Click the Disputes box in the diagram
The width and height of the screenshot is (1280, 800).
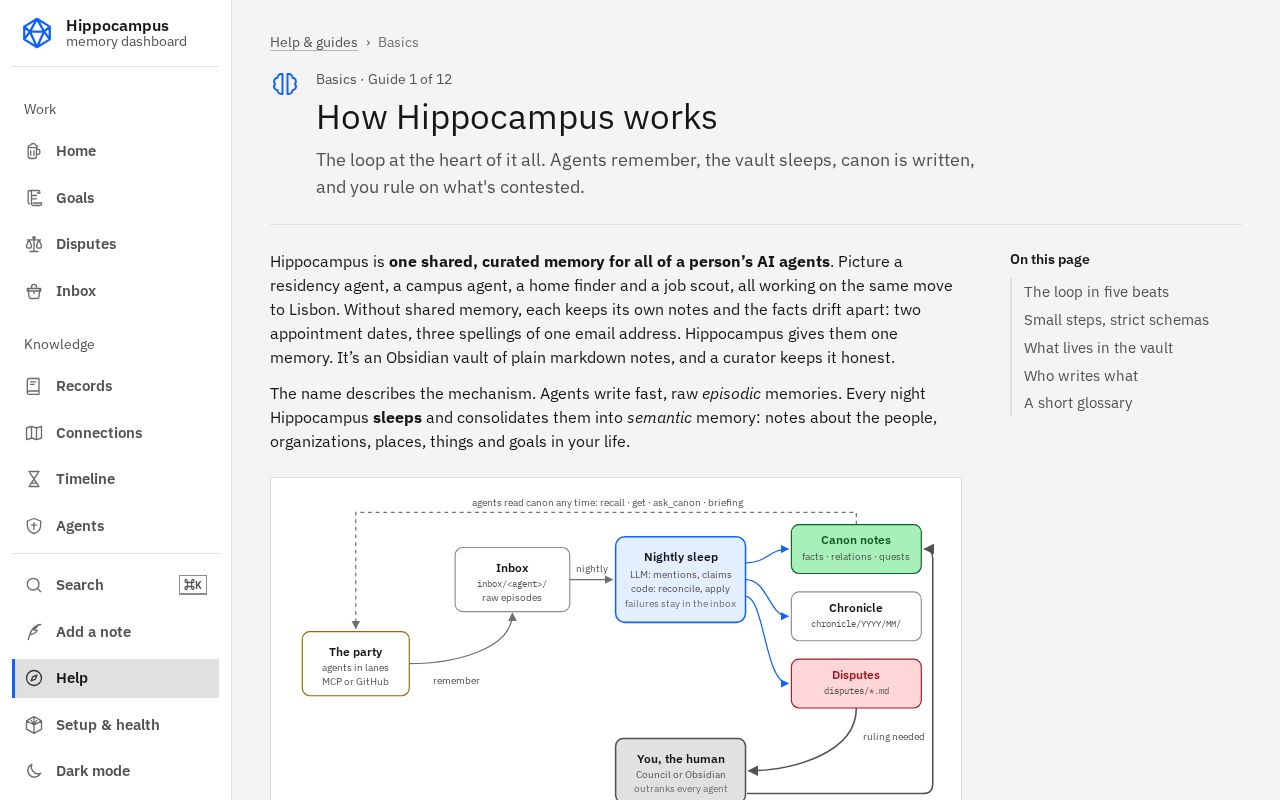[x=856, y=683]
